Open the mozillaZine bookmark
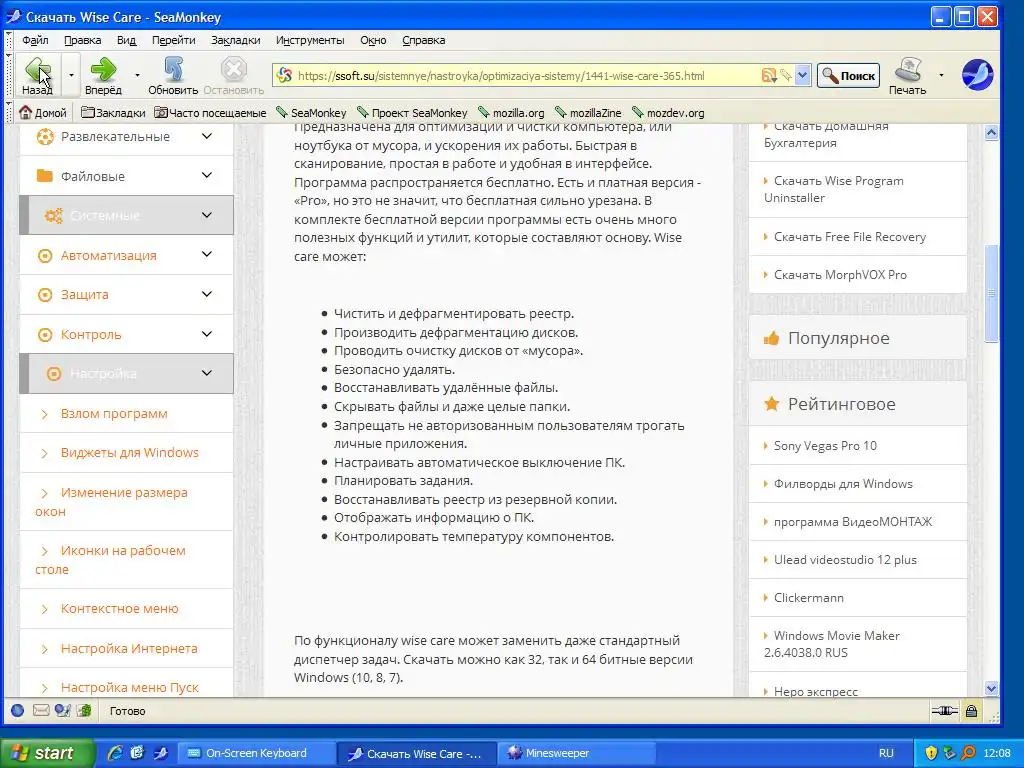The image size is (1024, 768). 588,113
